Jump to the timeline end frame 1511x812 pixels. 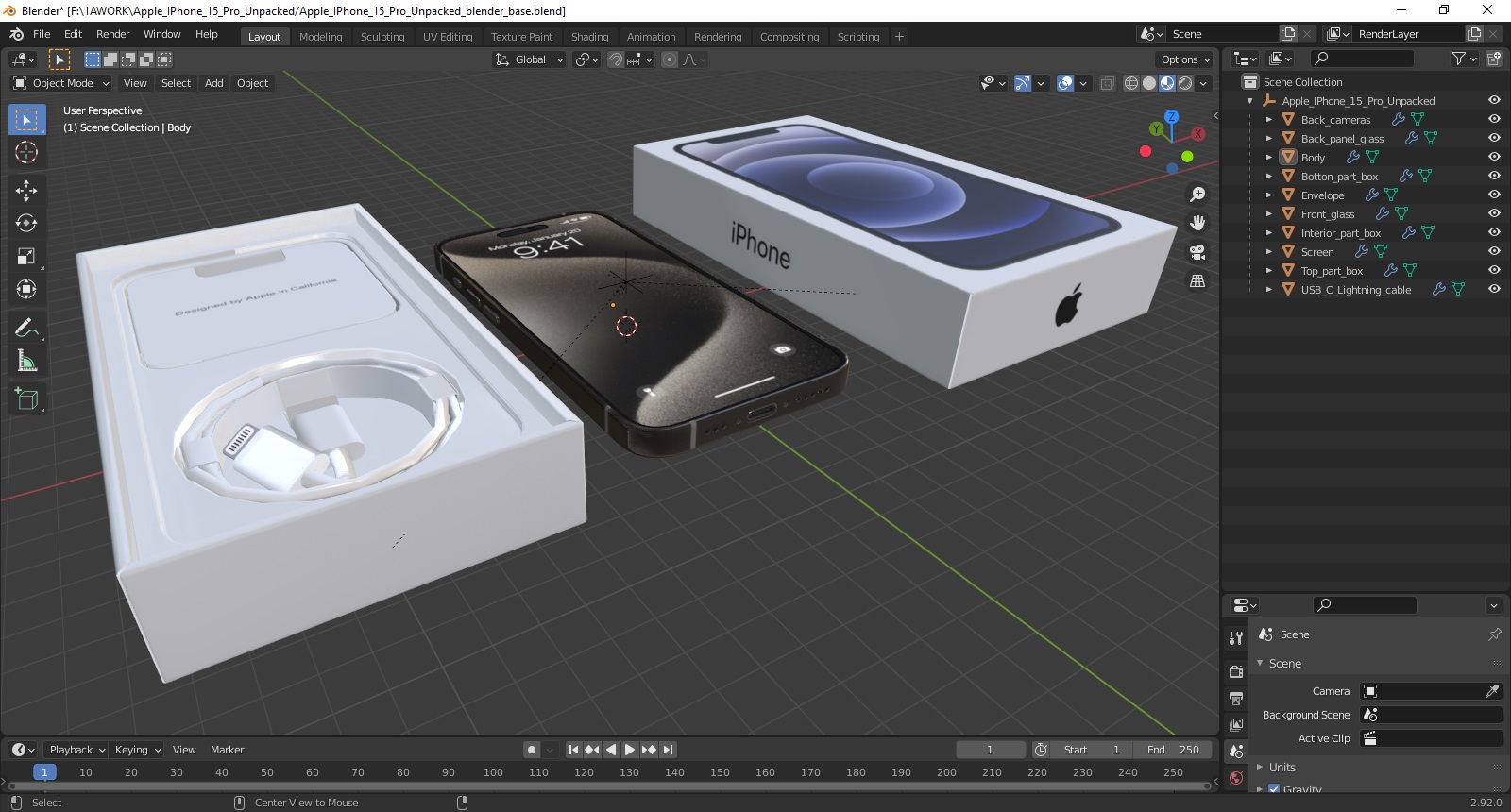[x=668, y=750]
